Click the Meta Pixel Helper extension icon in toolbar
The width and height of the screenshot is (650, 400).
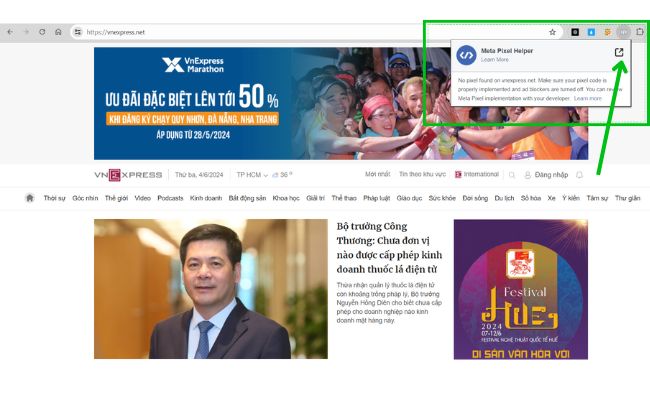click(623, 32)
